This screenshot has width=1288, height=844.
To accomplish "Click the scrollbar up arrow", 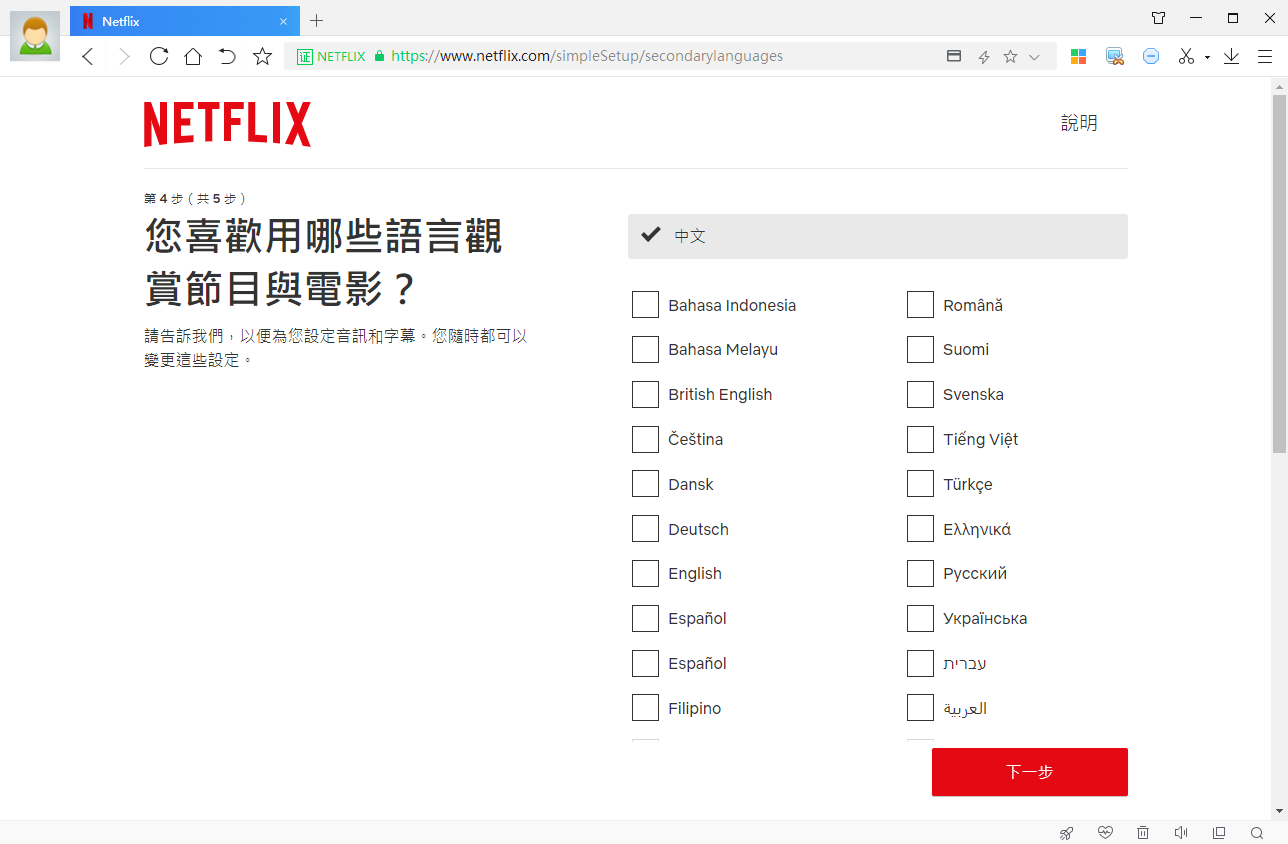I will click(1279, 86).
